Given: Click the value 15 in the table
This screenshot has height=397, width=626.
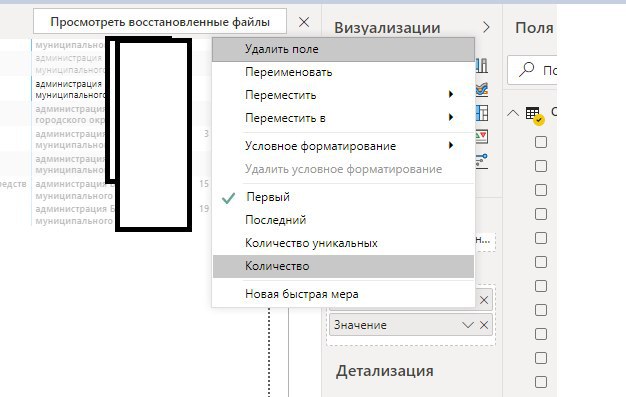Looking at the screenshot, I should (204, 184).
